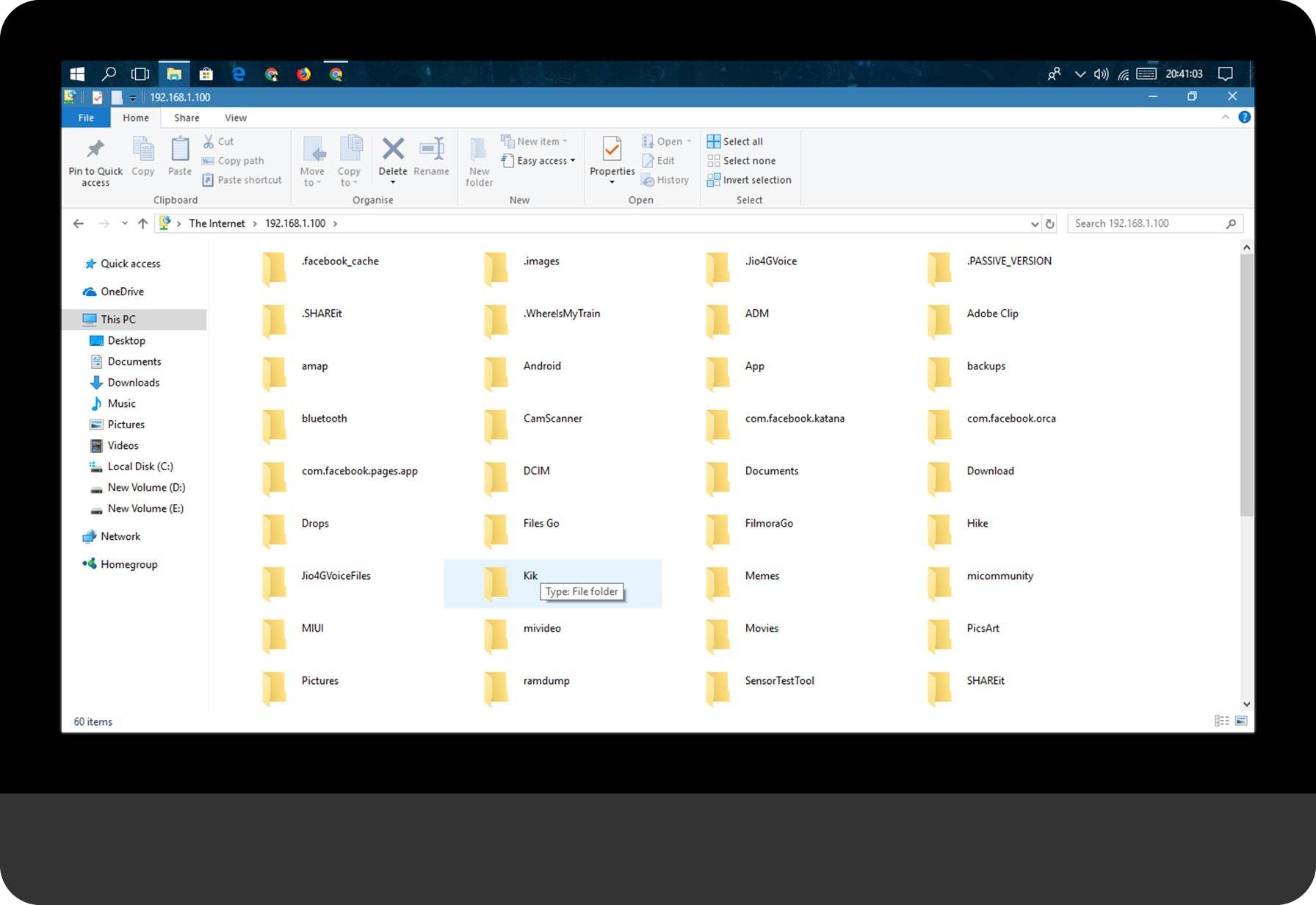Click the New folder icon

(479, 149)
